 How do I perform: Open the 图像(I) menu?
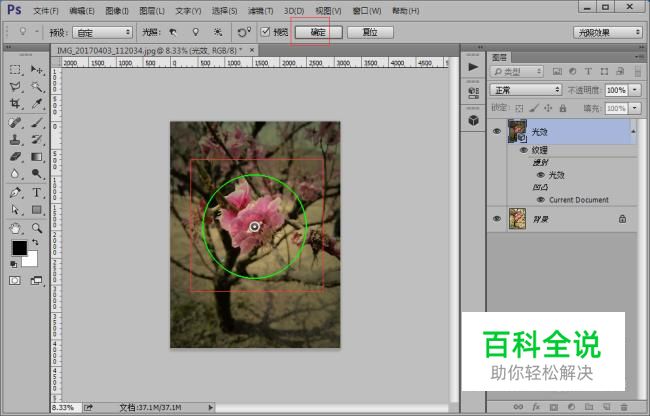tap(117, 11)
